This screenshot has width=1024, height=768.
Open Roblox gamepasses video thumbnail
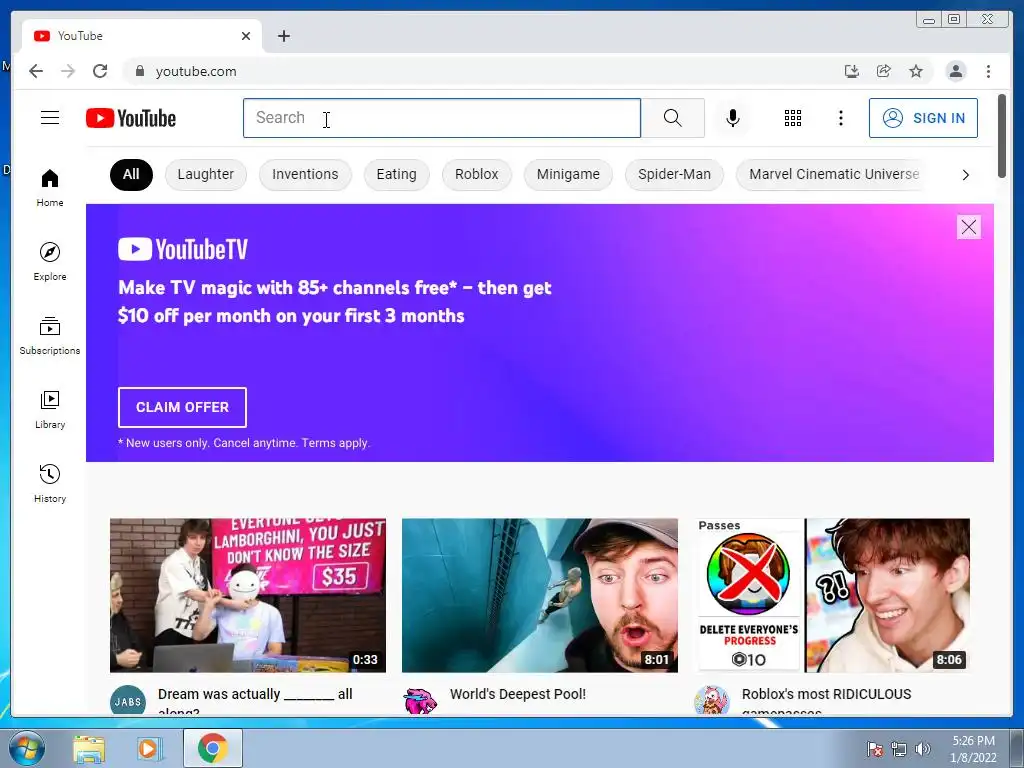point(832,595)
